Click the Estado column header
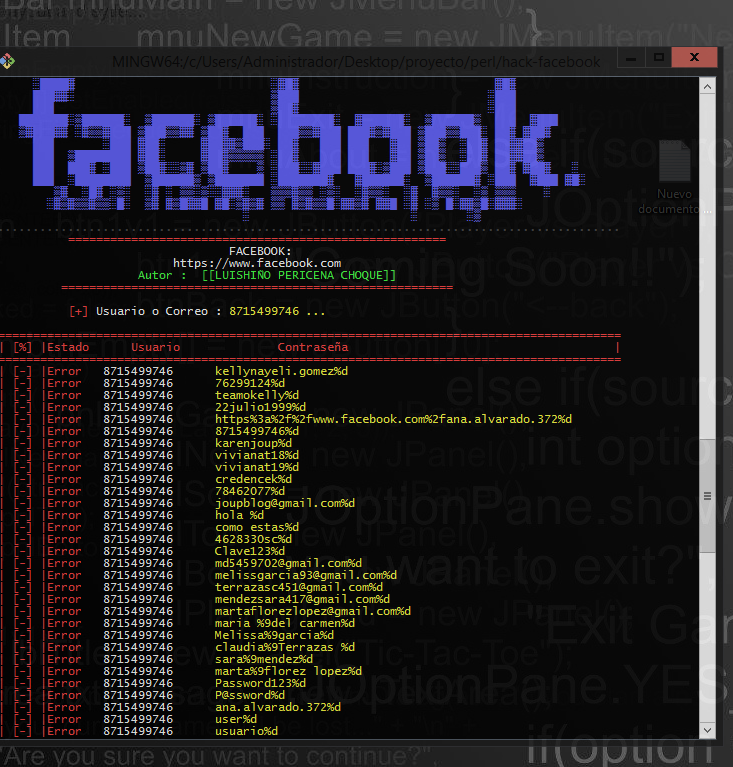Image resolution: width=733 pixels, height=767 pixels. point(68,347)
